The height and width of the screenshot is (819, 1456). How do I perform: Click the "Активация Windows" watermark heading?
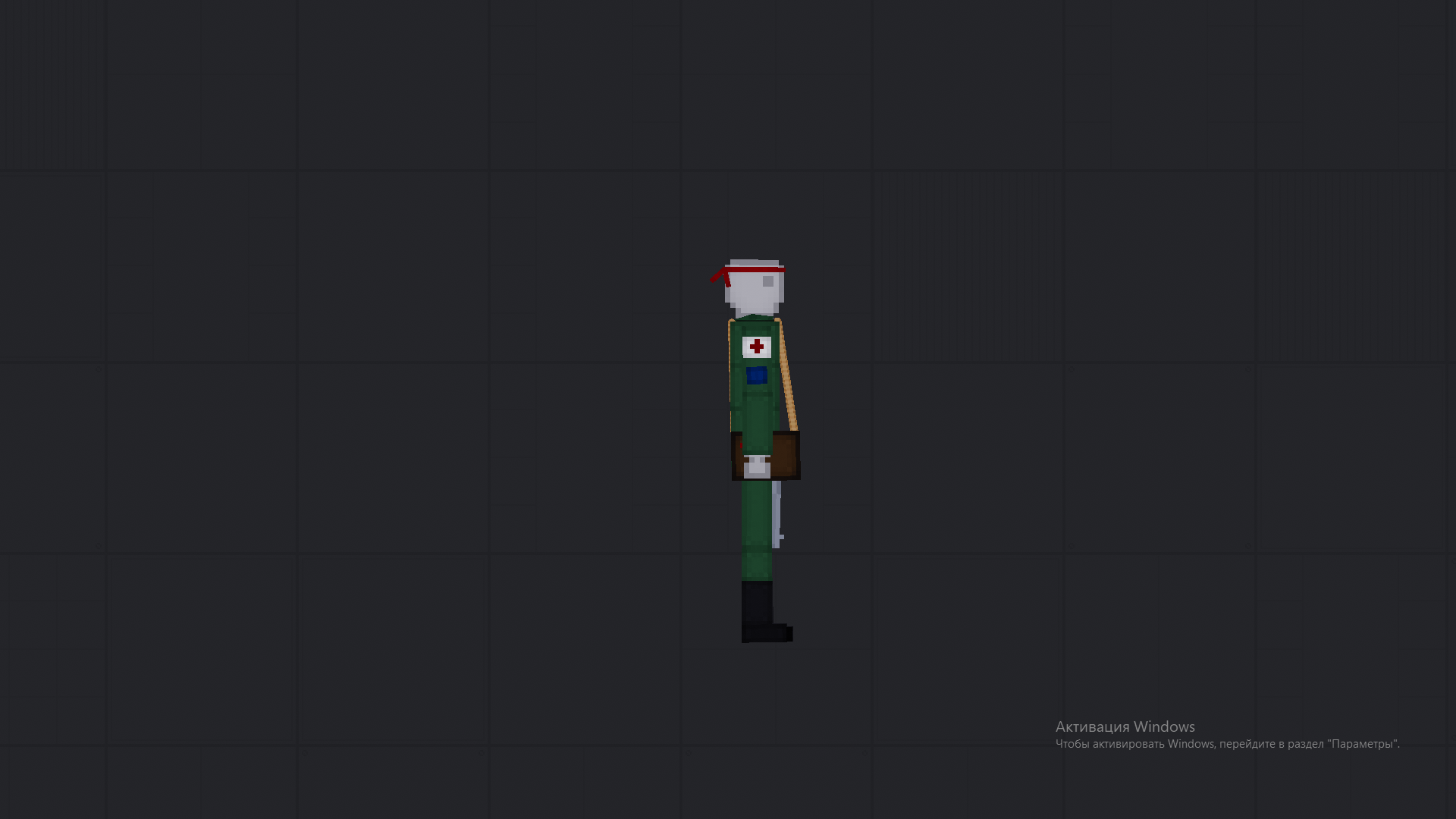(x=1125, y=726)
